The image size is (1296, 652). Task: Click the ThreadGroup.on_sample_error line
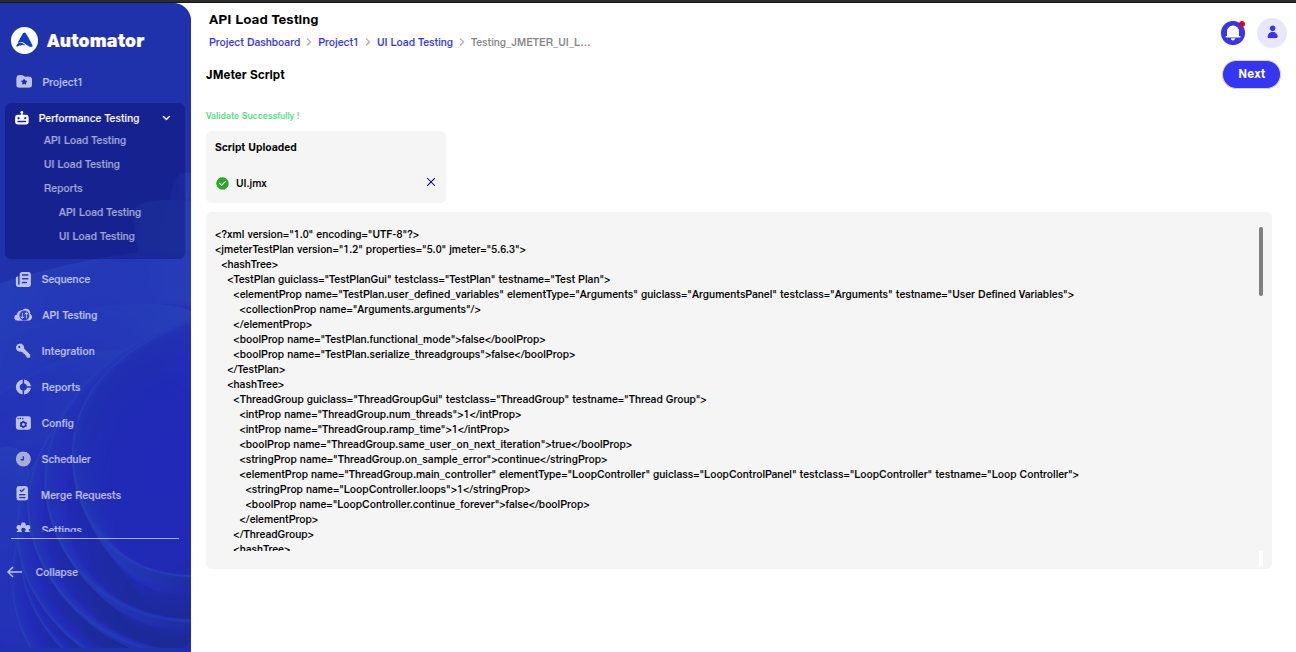[423, 460]
